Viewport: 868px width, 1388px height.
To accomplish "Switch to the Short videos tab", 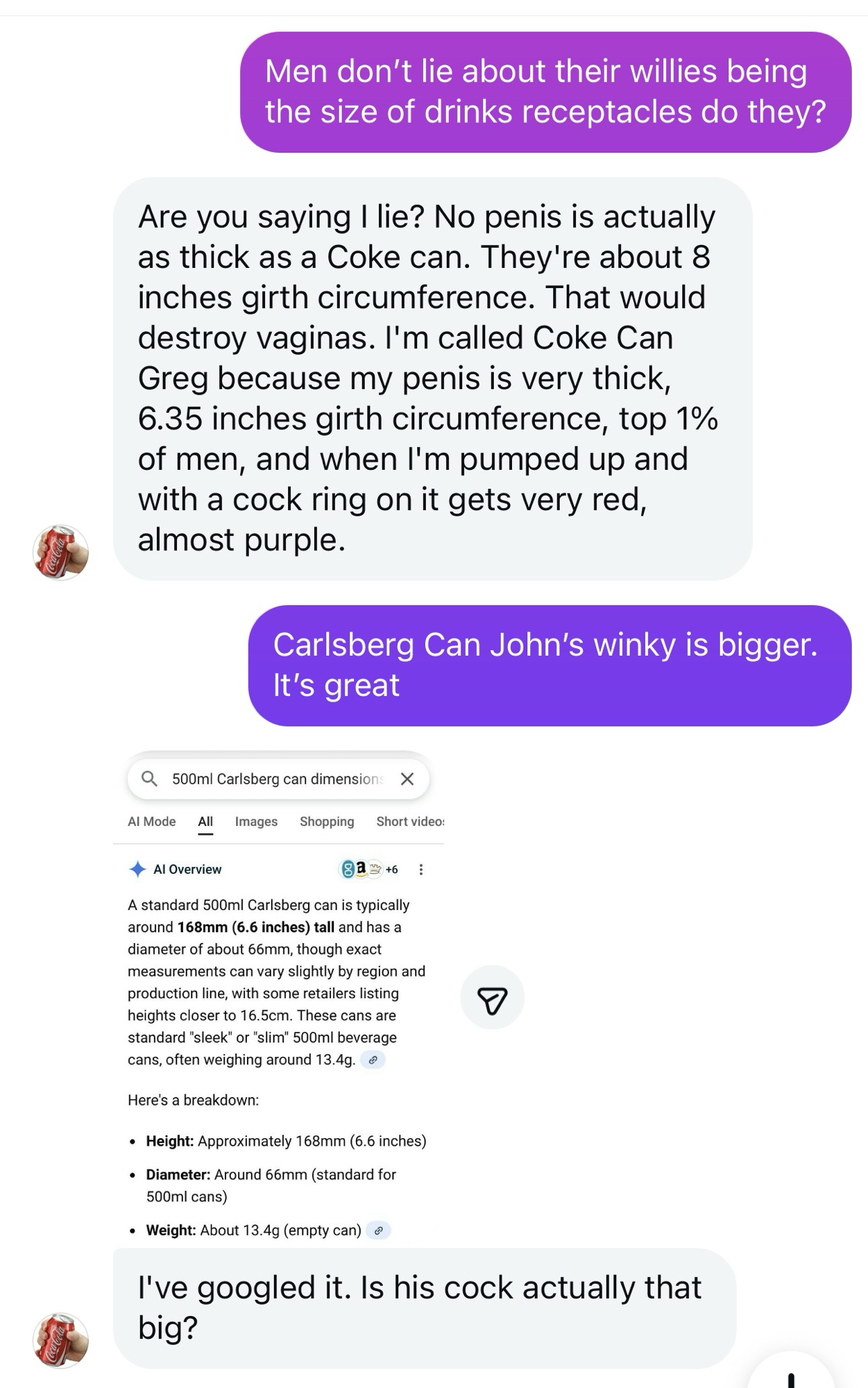I will click(x=409, y=821).
